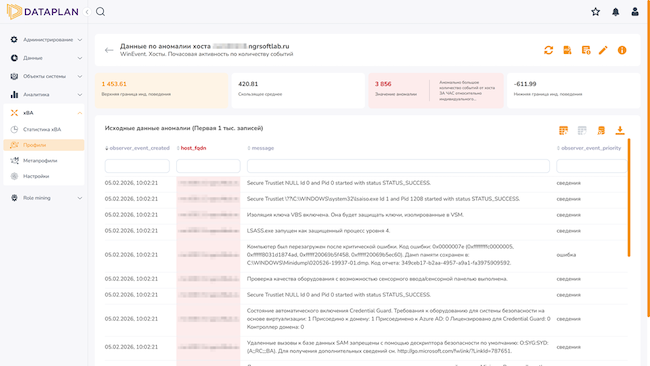
Task: Click the 'ошибка' priority cell
Action: 566,255
